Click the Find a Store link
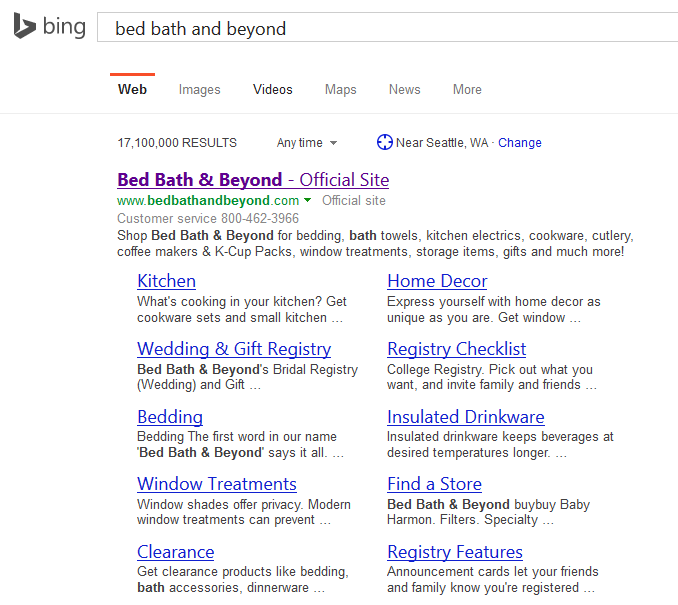678x605 pixels. pyautogui.click(x=434, y=484)
